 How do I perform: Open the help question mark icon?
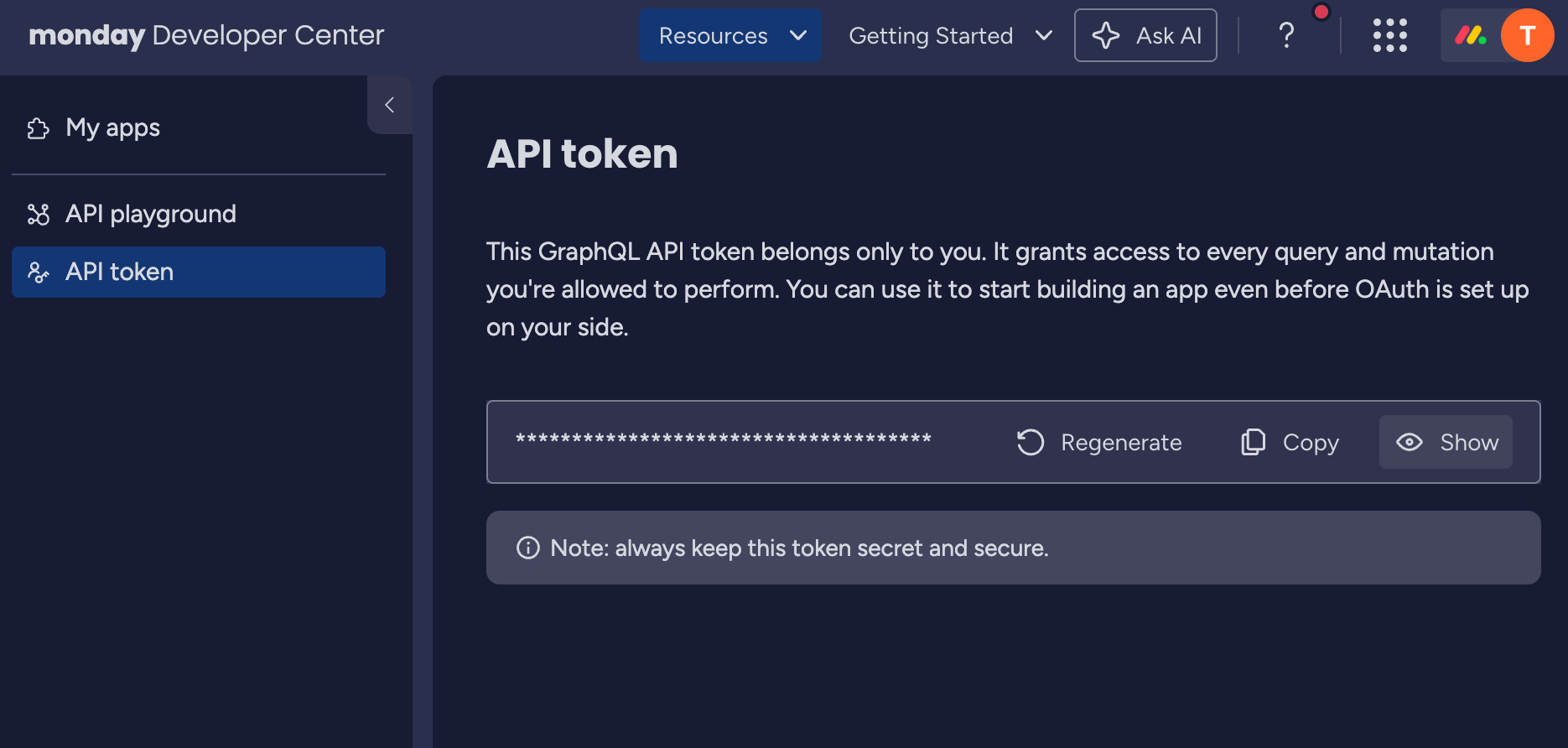[1286, 35]
